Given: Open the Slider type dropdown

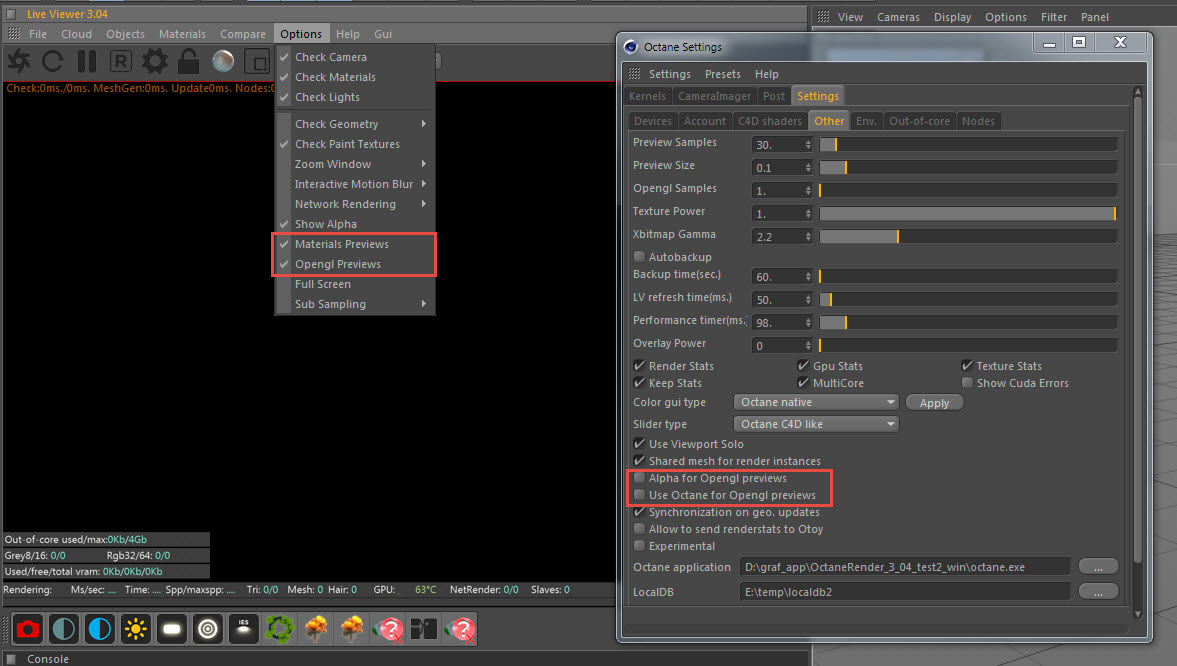Looking at the screenshot, I should 816,424.
